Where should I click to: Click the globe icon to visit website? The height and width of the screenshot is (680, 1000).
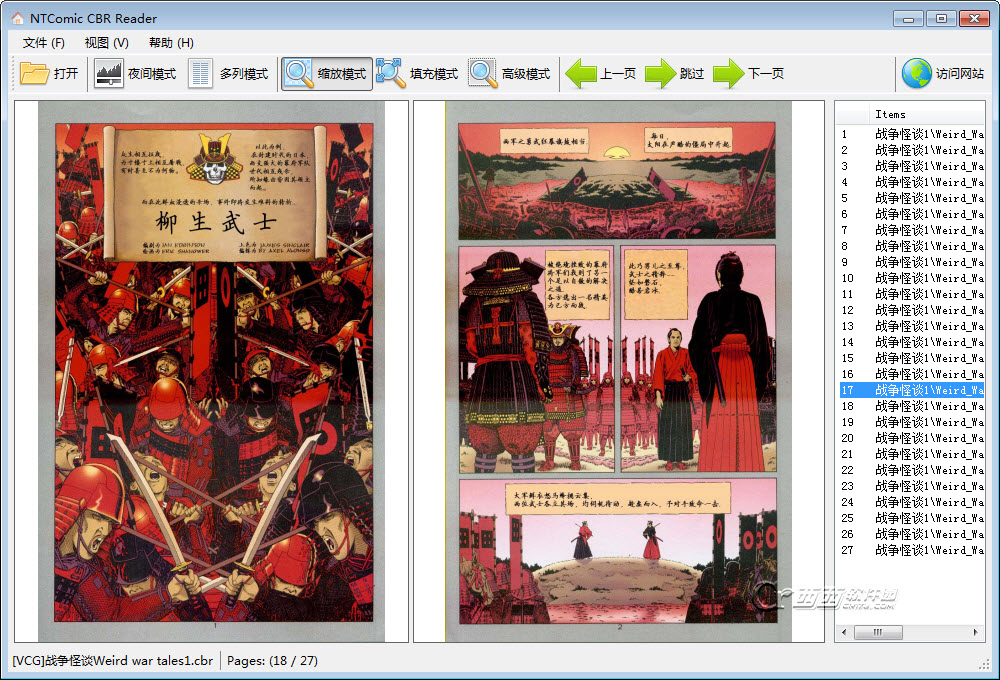pyautogui.click(x=916, y=73)
